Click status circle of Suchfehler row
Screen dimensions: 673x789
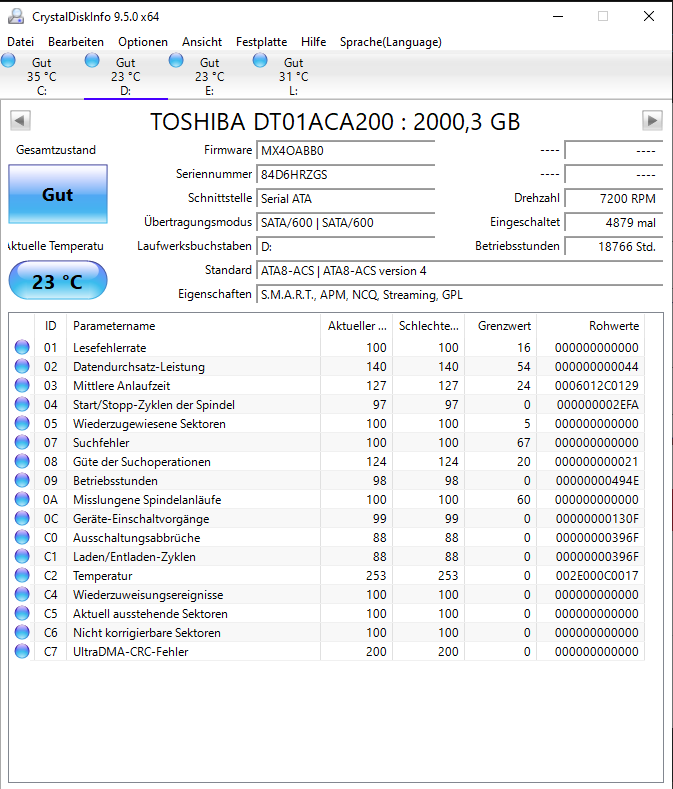tap(22, 442)
